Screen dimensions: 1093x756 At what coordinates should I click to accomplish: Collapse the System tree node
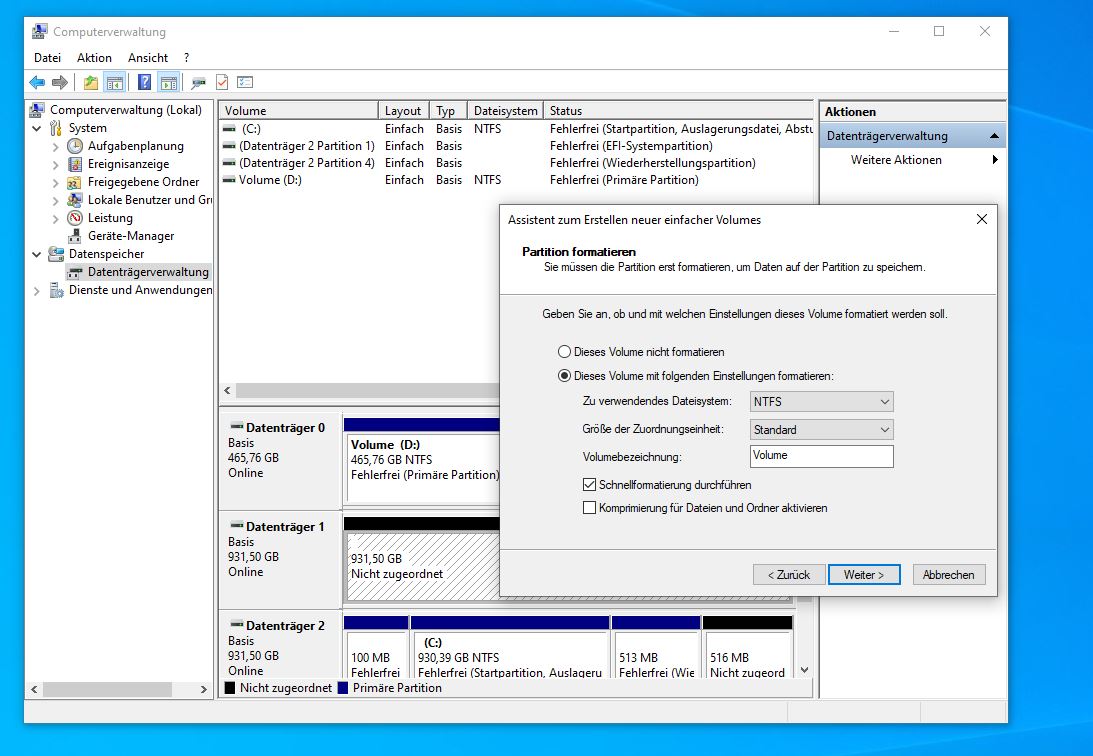[x=37, y=129]
